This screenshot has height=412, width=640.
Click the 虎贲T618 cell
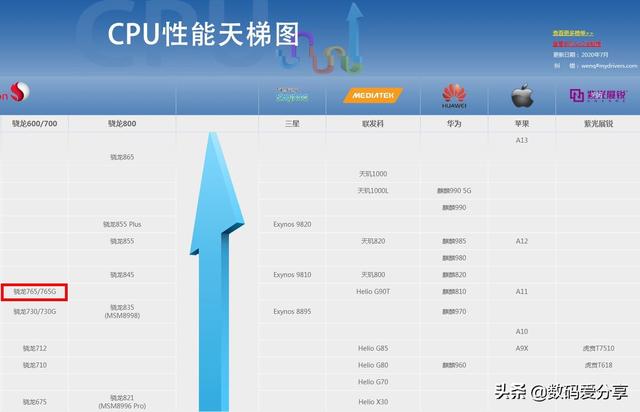(598, 365)
